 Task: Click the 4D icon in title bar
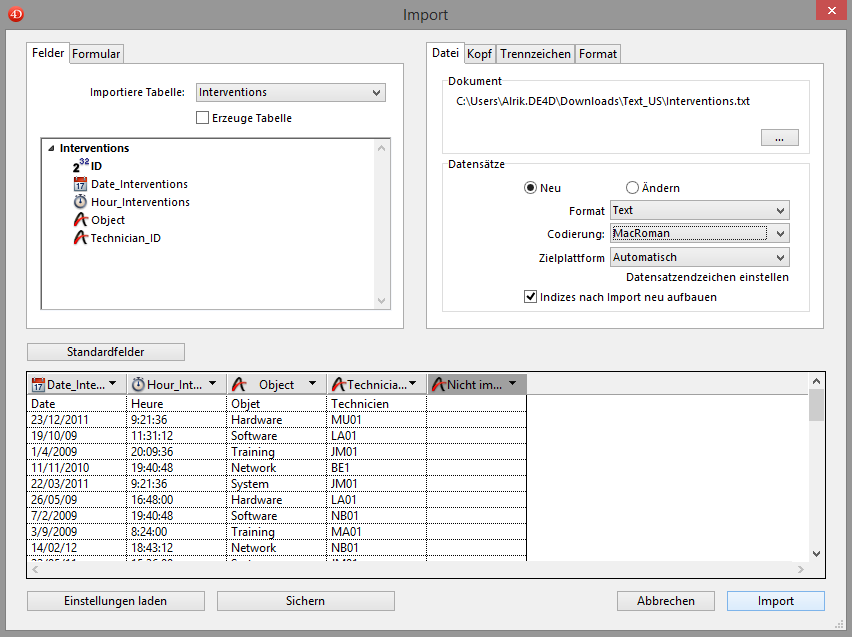tap(14, 14)
